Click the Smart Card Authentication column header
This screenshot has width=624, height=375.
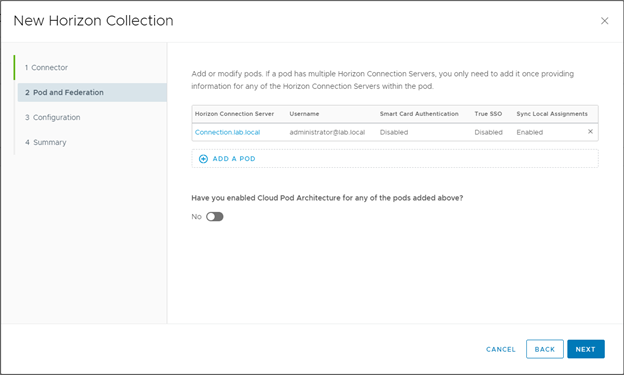tap(419, 114)
